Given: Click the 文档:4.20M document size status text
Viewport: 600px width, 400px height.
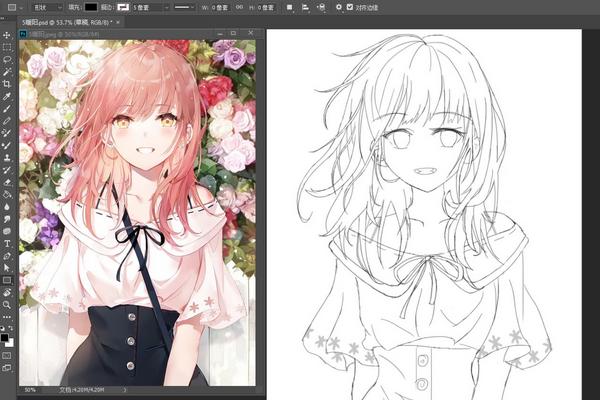Looking at the screenshot, I should point(82,390).
